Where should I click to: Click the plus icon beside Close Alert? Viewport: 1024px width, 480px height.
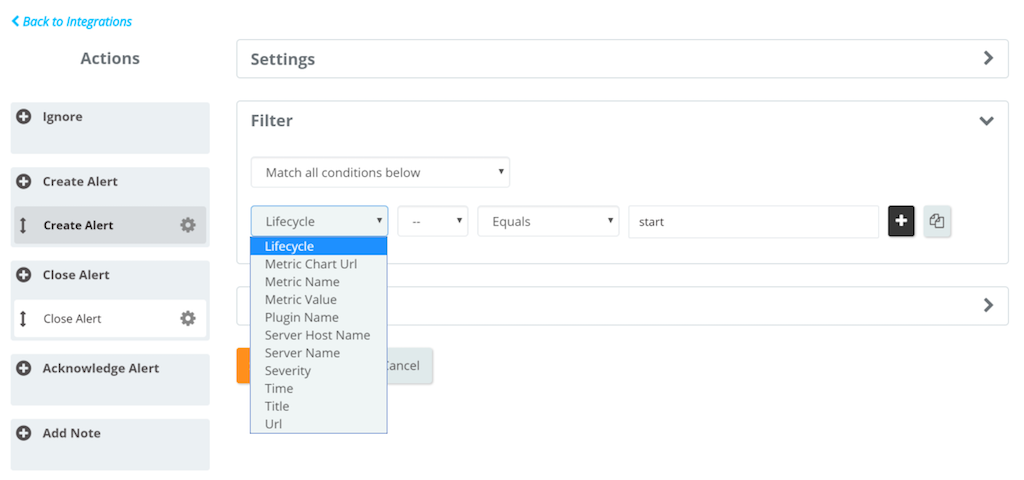pyautogui.click(x=24, y=275)
